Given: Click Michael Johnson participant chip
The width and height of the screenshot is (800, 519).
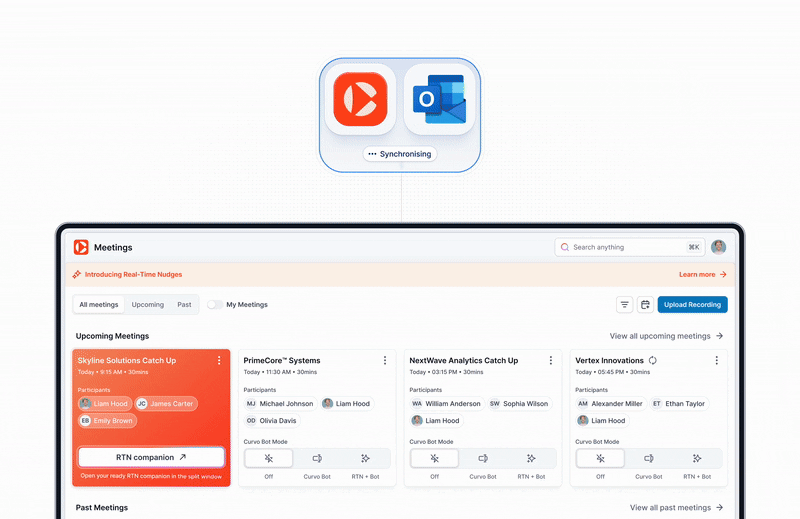Looking at the screenshot, I should (281, 404).
